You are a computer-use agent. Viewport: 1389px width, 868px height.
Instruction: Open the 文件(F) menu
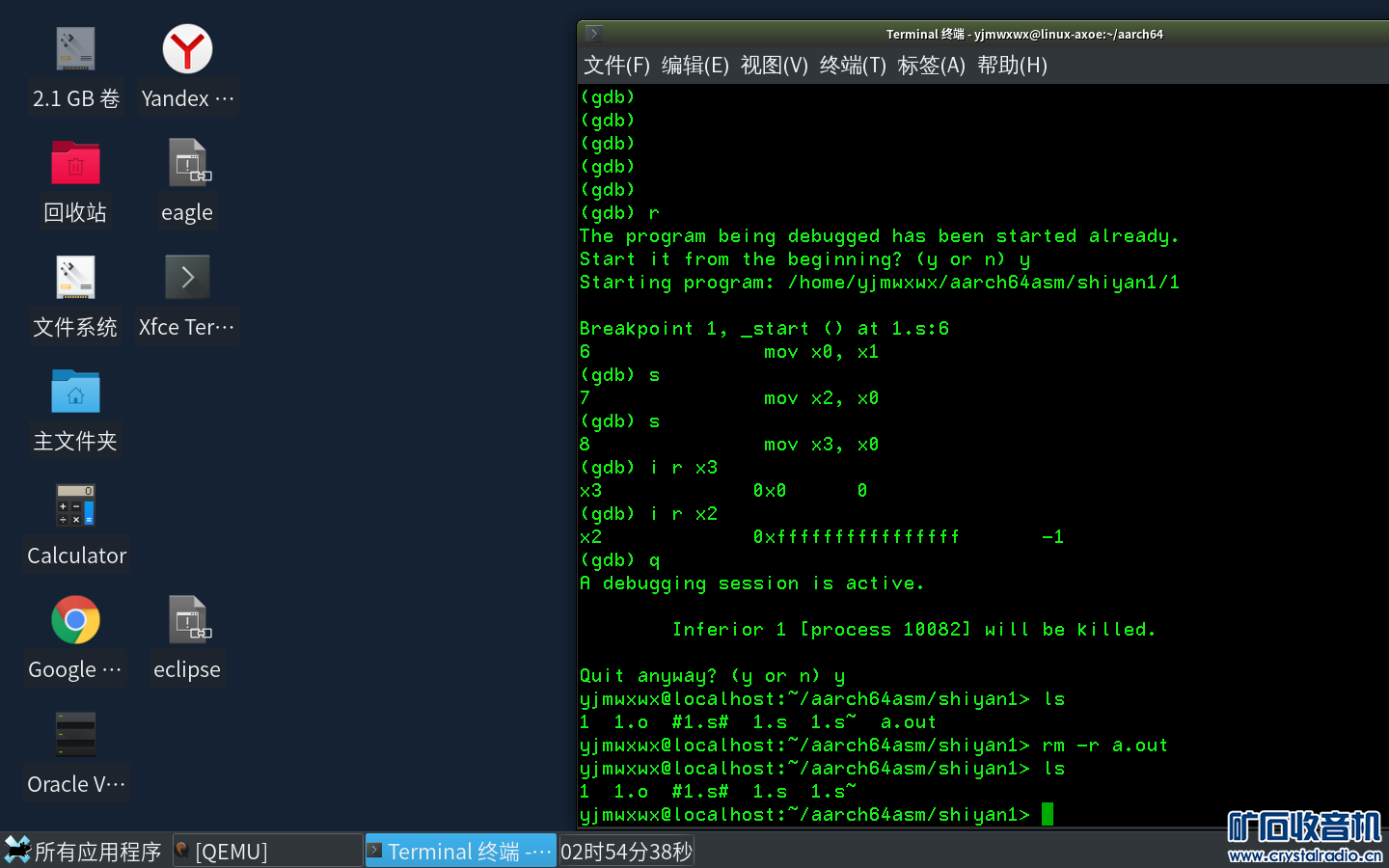[x=617, y=66]
